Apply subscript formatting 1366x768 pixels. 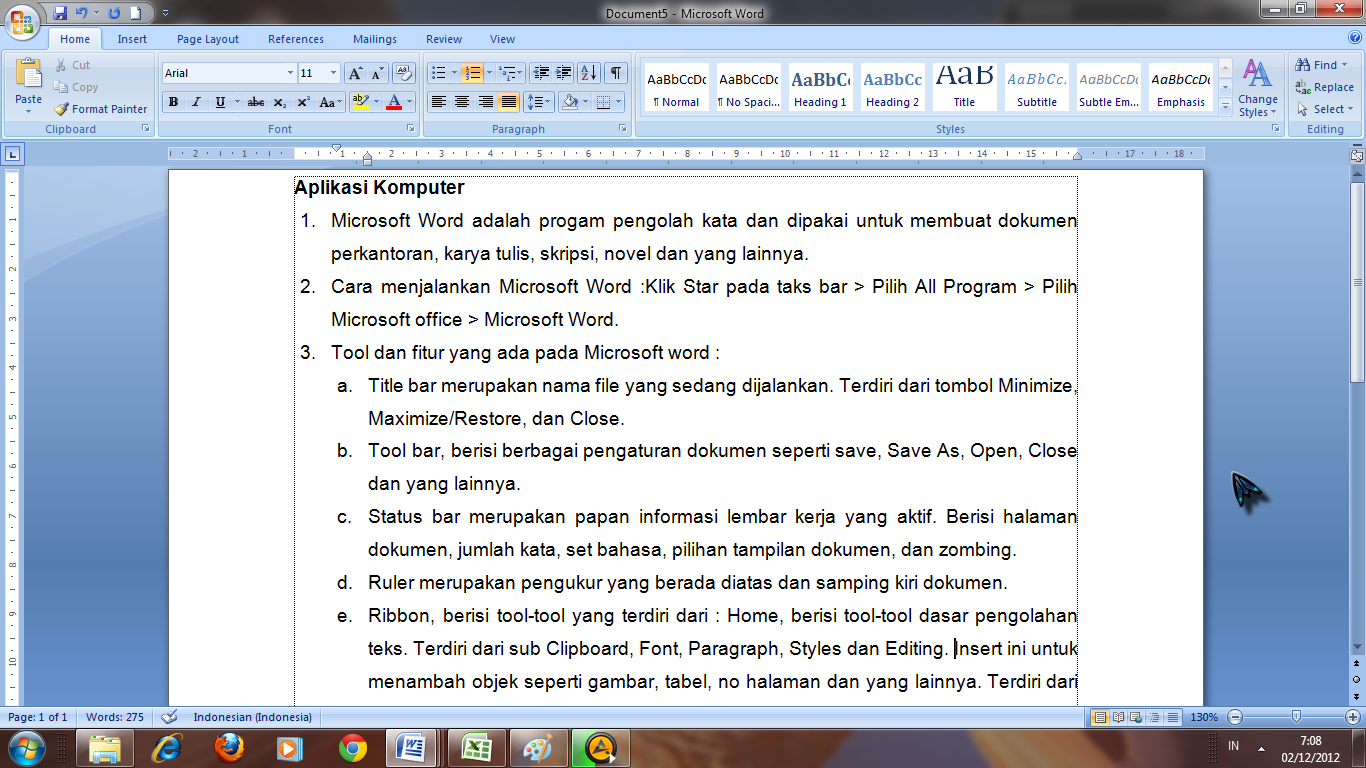coord(278,104)
